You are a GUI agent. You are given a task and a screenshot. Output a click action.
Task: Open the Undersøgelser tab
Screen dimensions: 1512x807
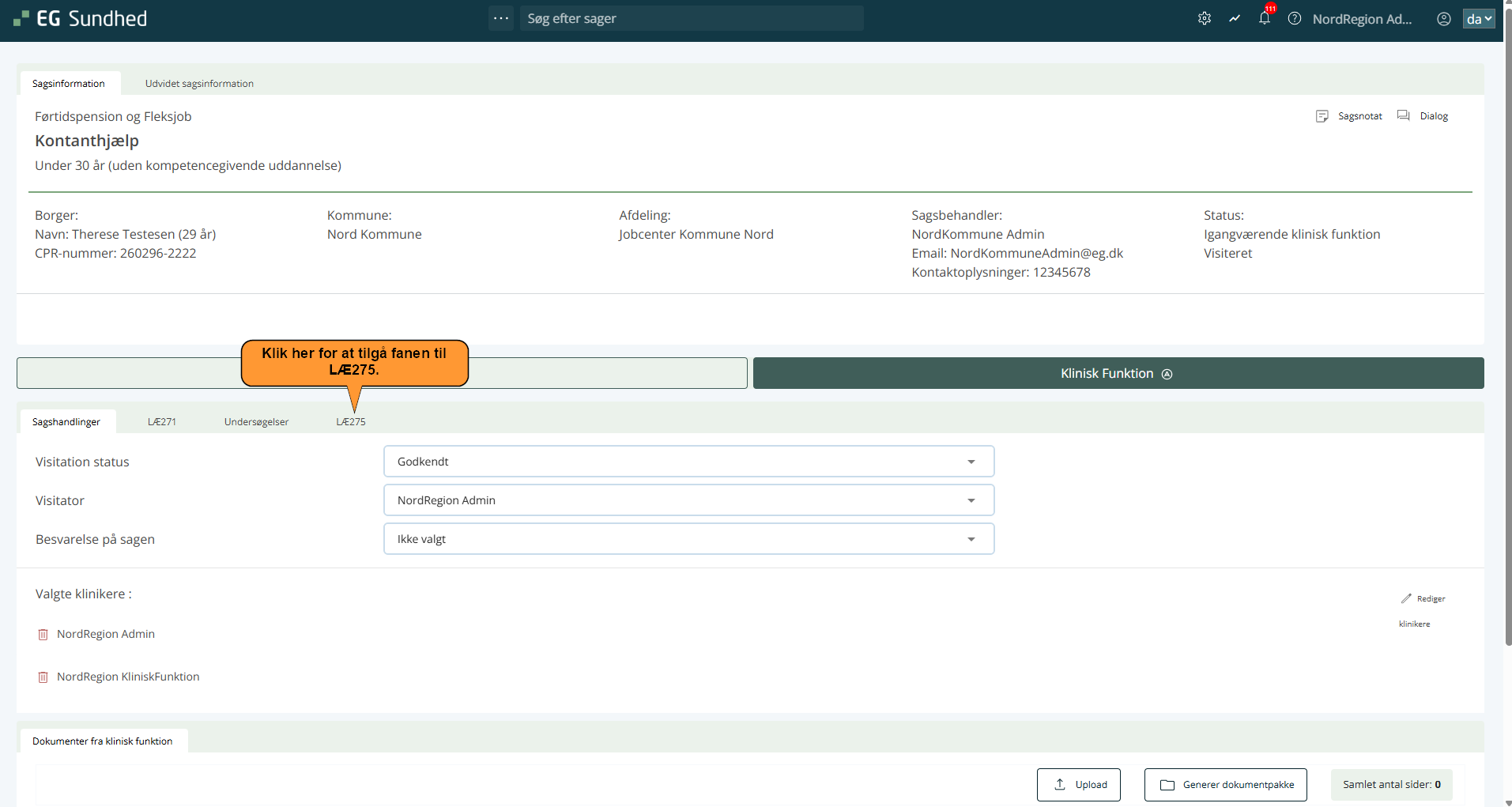[x=256, y=422]
